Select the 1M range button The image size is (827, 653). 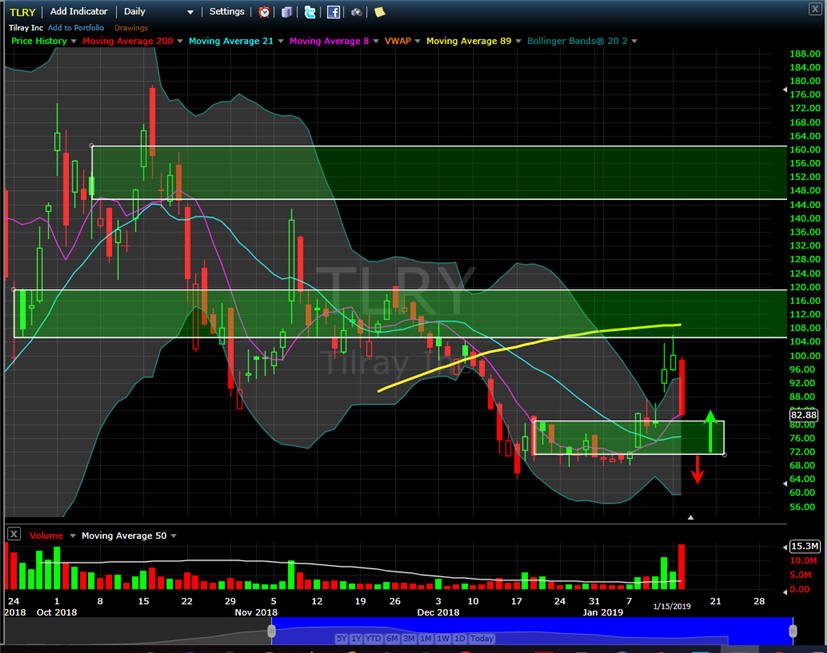pyautogui.click(x=426, y=638)
